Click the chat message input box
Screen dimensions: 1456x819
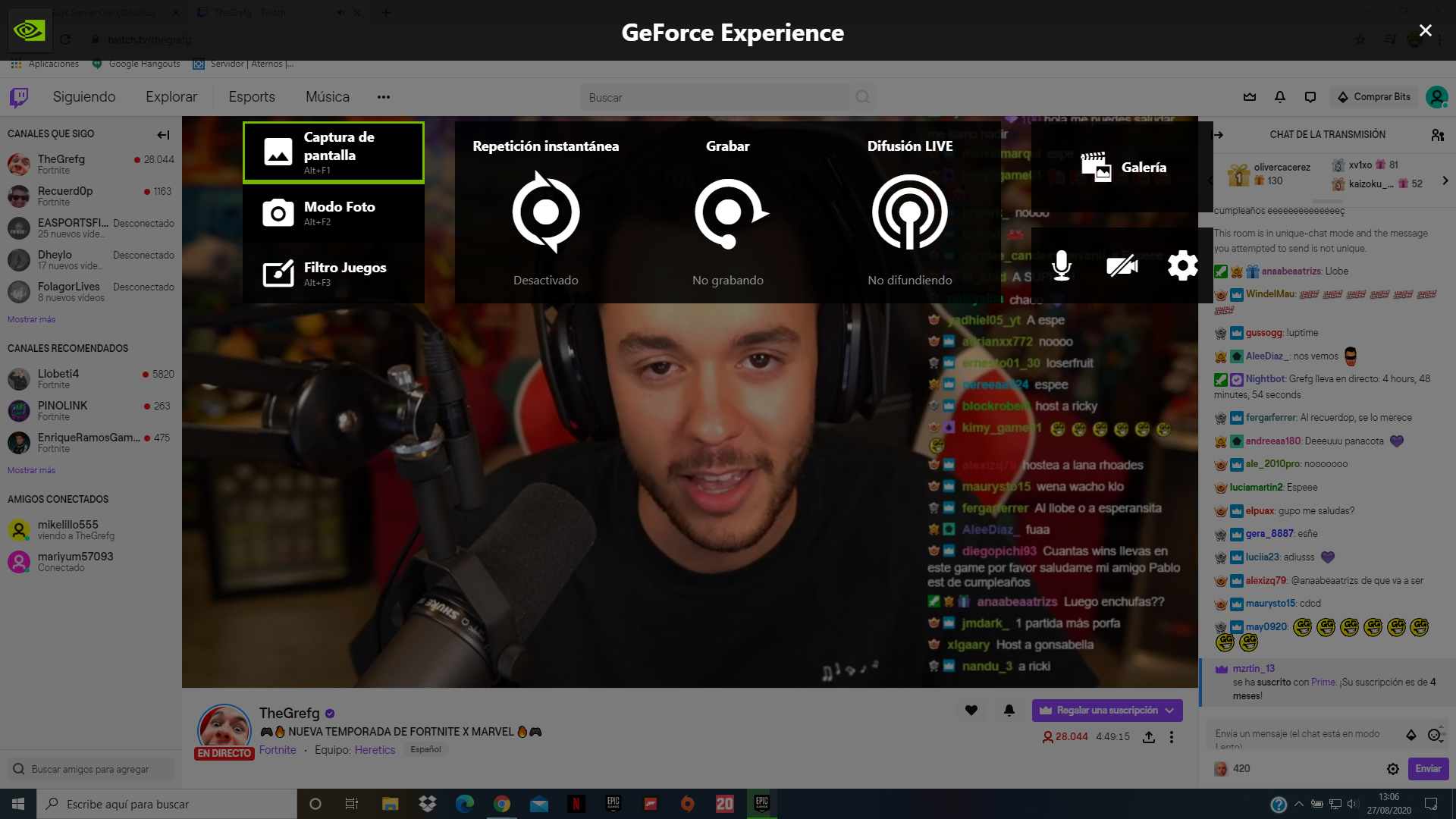tap(1304, 734)
